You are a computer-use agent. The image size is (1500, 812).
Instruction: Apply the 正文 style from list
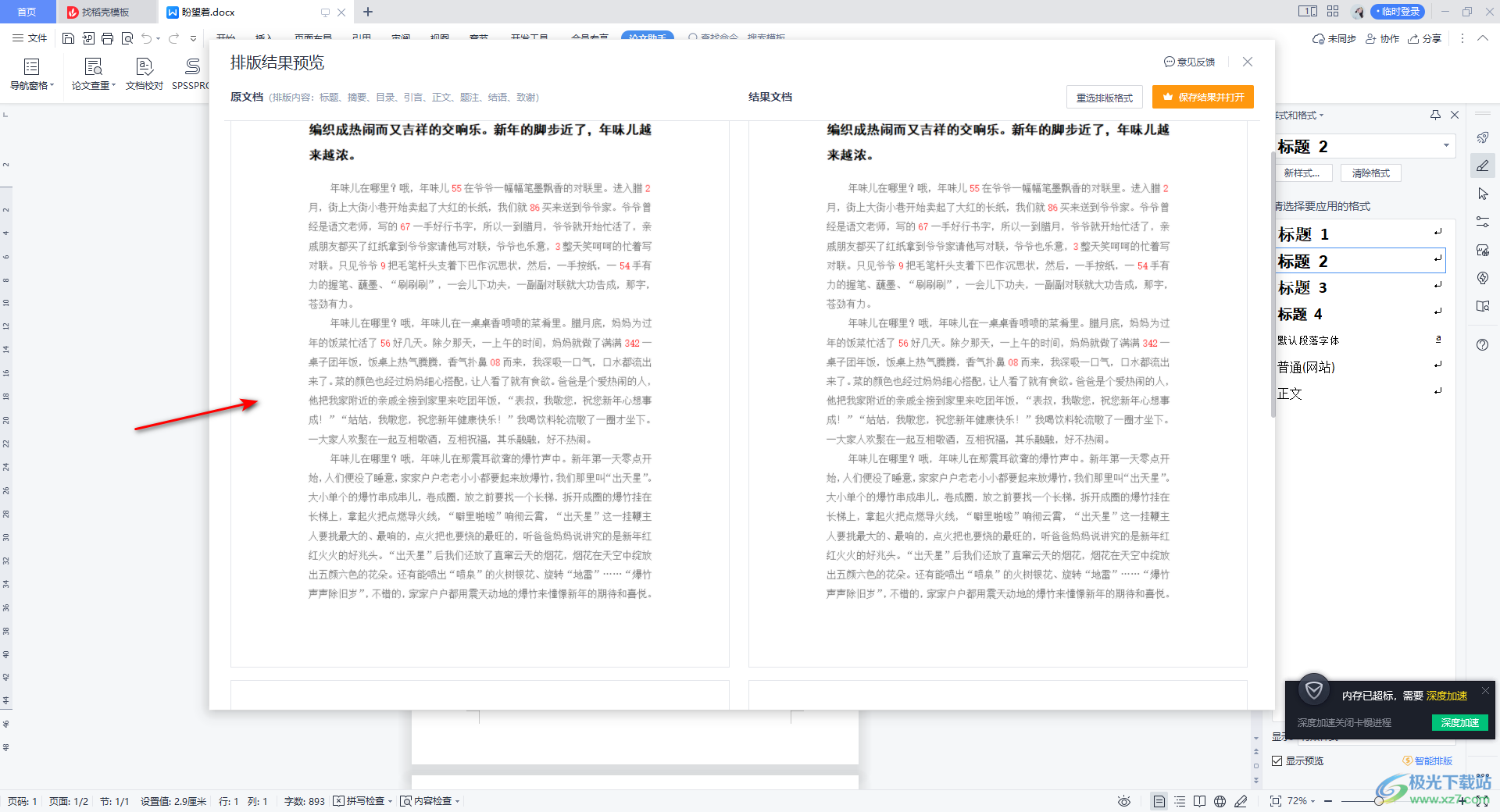tap(1360, 394)
